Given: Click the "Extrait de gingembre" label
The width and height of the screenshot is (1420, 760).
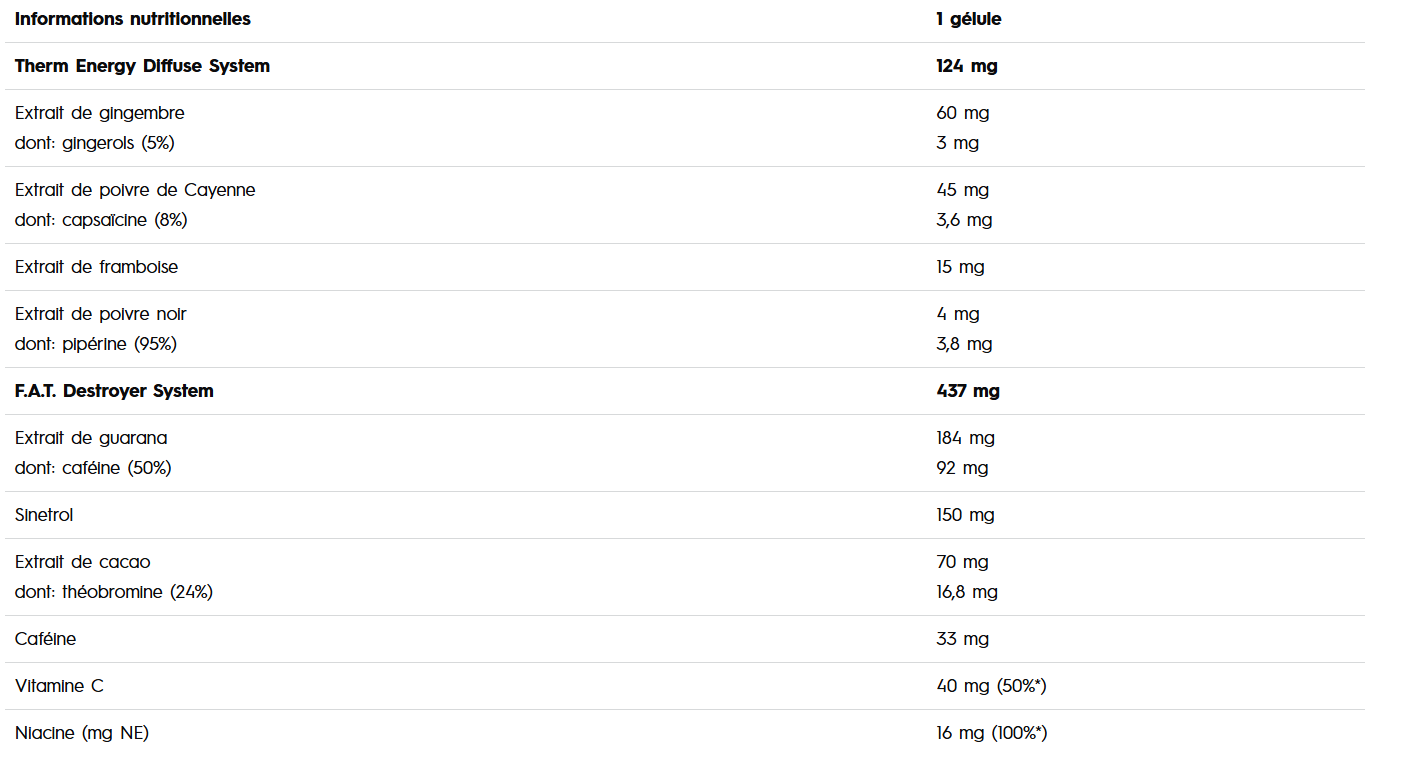Looking at the screenshot, I should click(99, 113).
